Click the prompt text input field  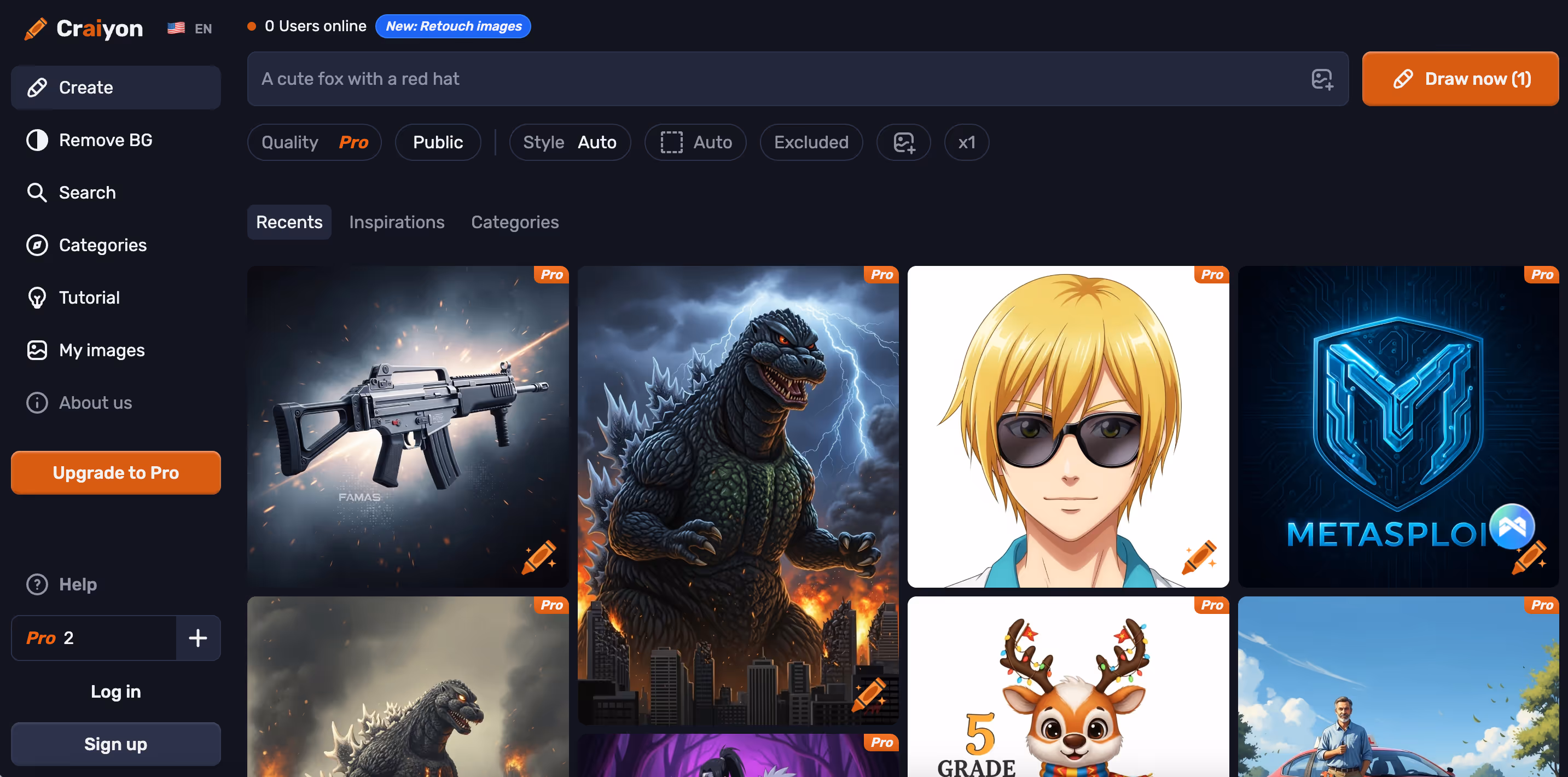pos(773,79)
